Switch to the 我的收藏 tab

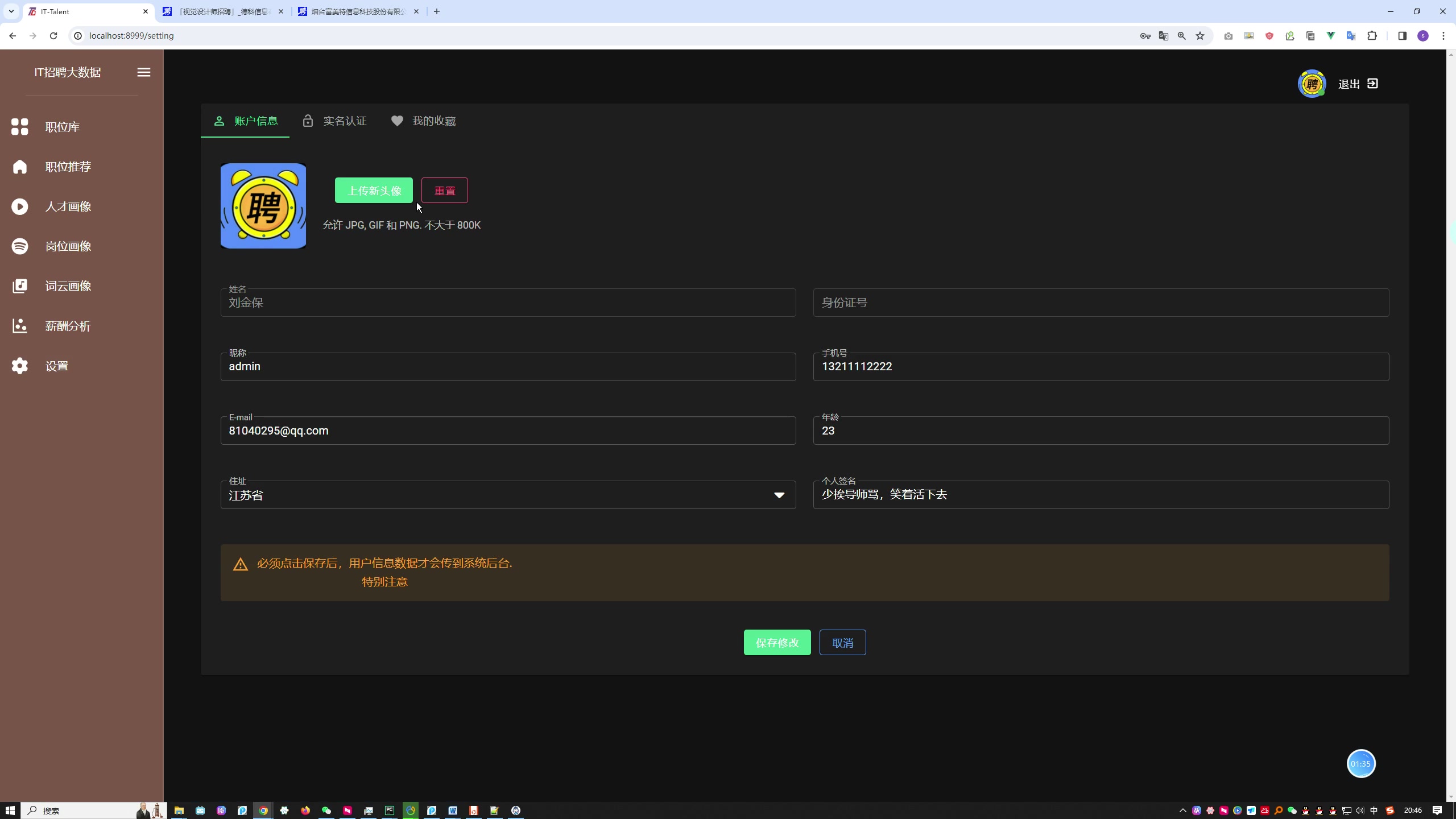423,121
